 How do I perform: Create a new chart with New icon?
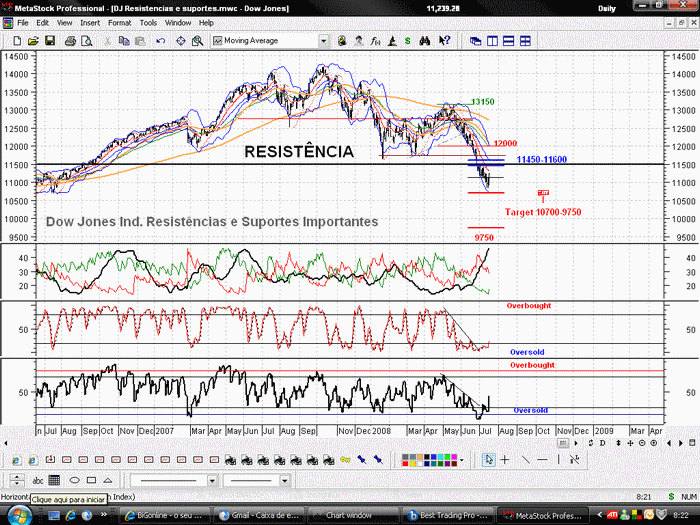[17, 41]
